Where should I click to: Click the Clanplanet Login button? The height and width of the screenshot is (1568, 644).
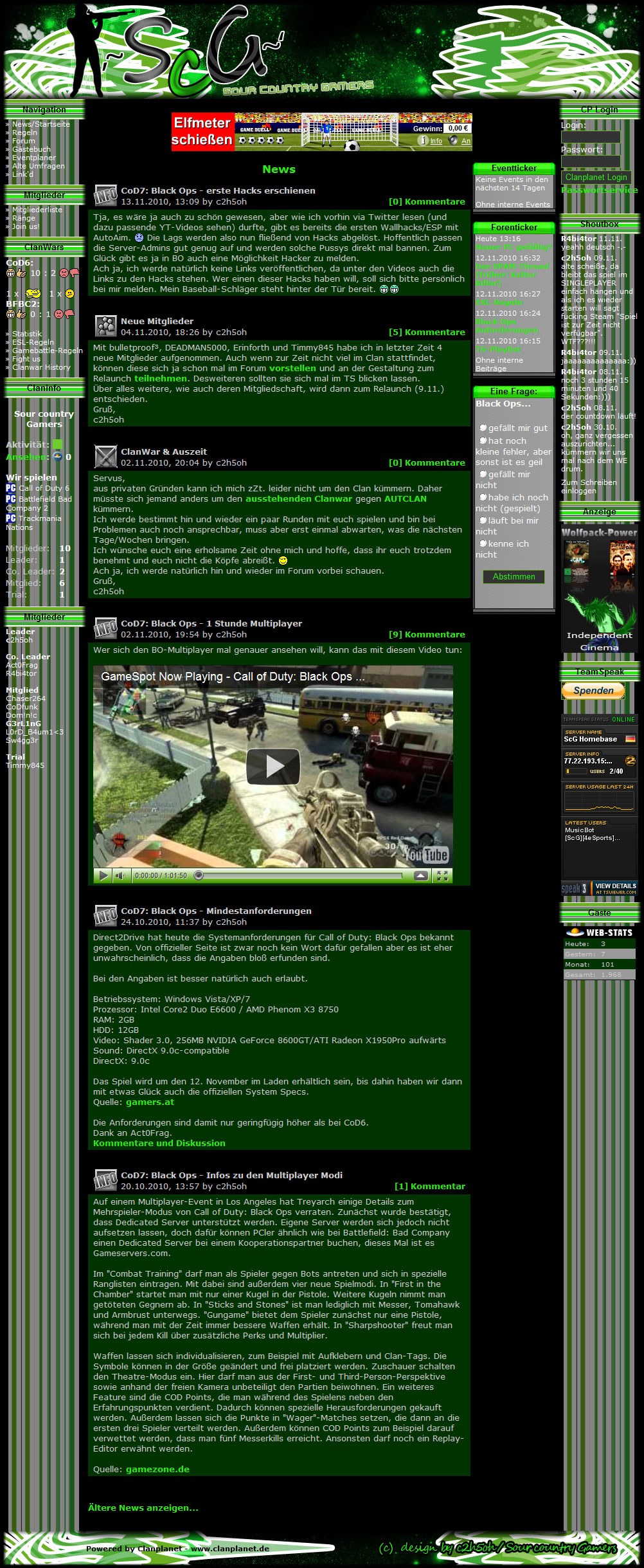point(596,178)
